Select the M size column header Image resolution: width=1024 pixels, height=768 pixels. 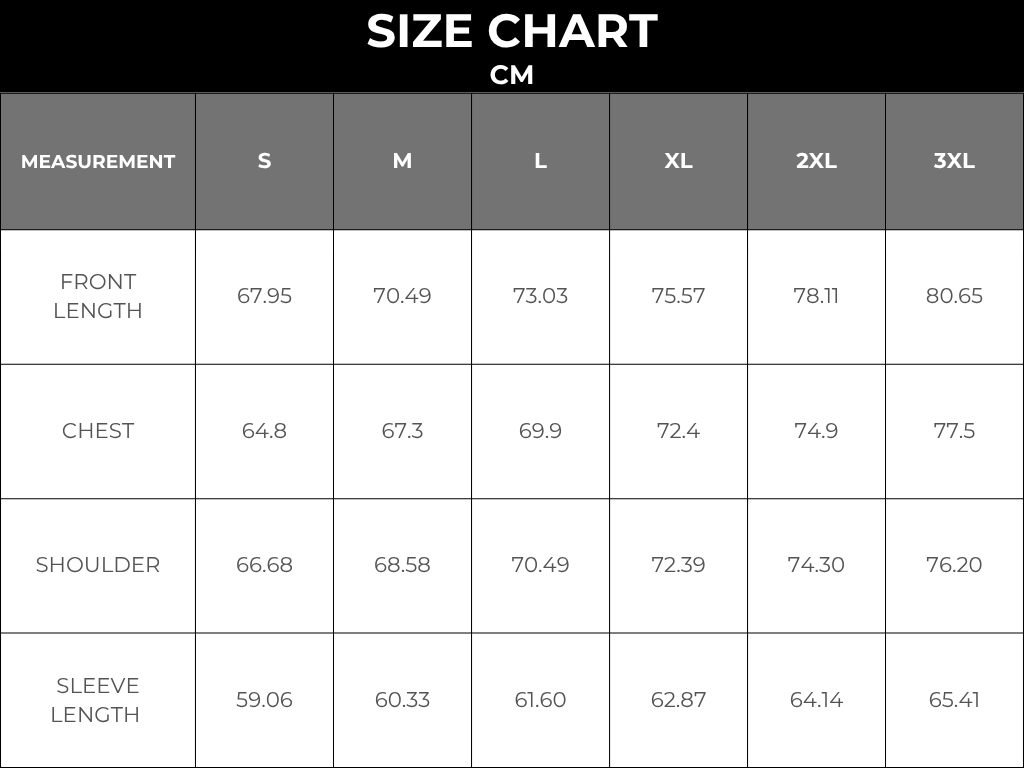[402, 161]
